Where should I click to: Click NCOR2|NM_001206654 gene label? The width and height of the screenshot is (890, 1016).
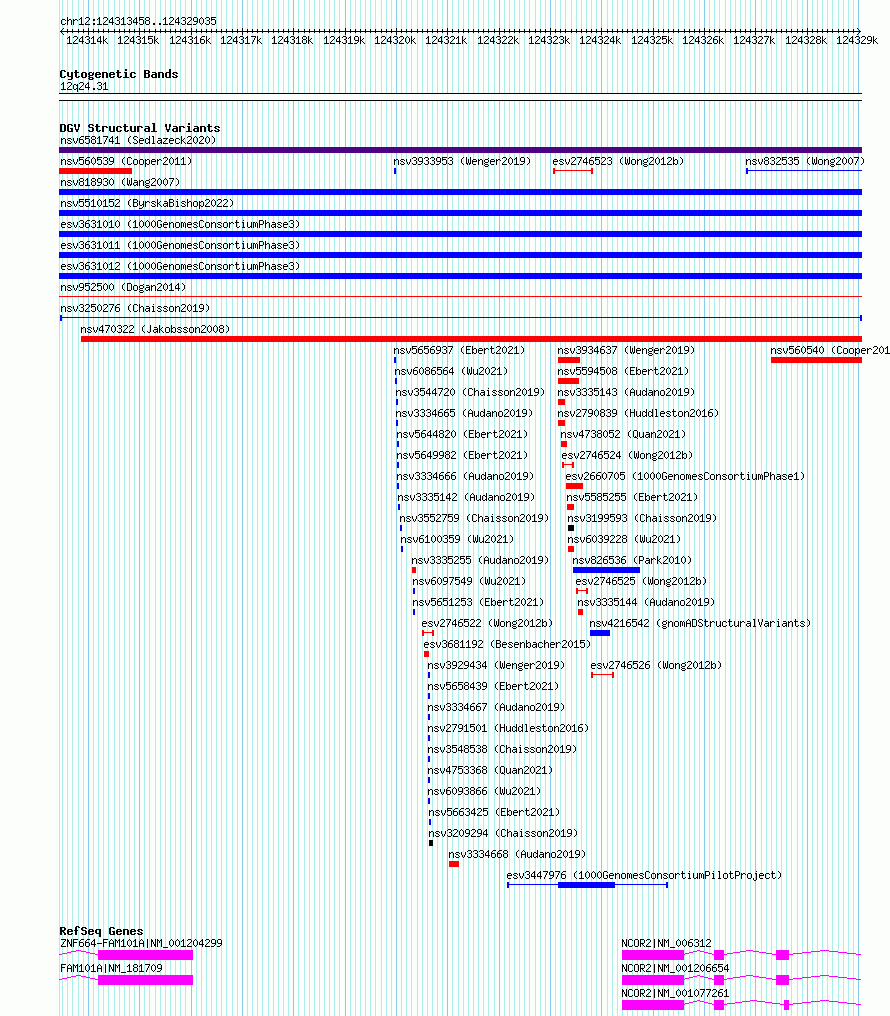click(676, 968)
